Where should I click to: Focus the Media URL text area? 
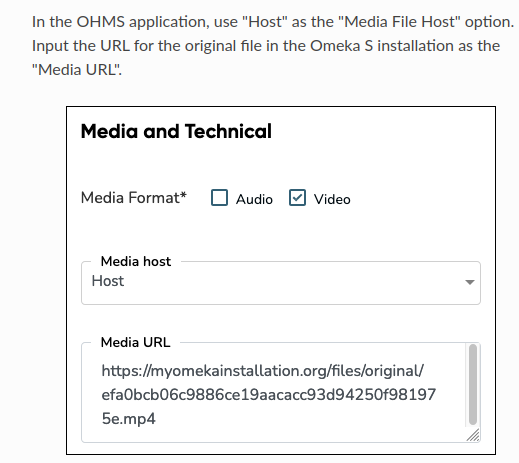[x=281, y=392]
